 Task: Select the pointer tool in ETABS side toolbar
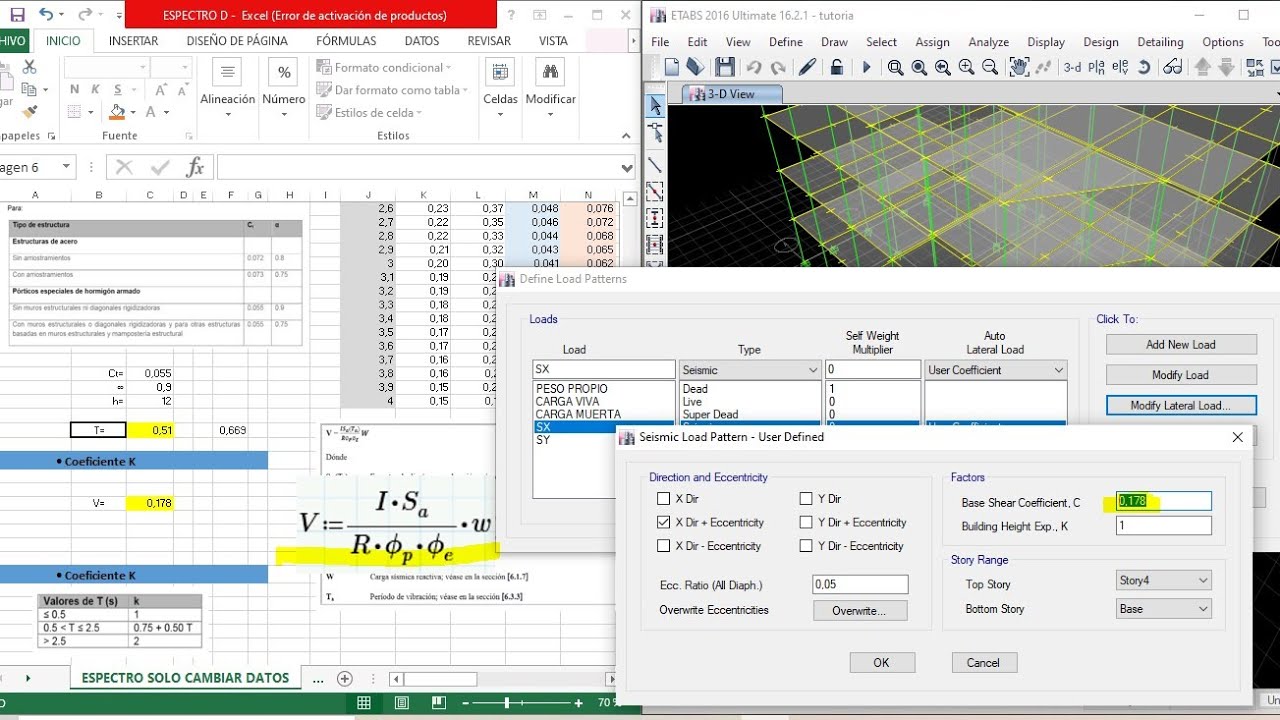click(x=655, y=105)
